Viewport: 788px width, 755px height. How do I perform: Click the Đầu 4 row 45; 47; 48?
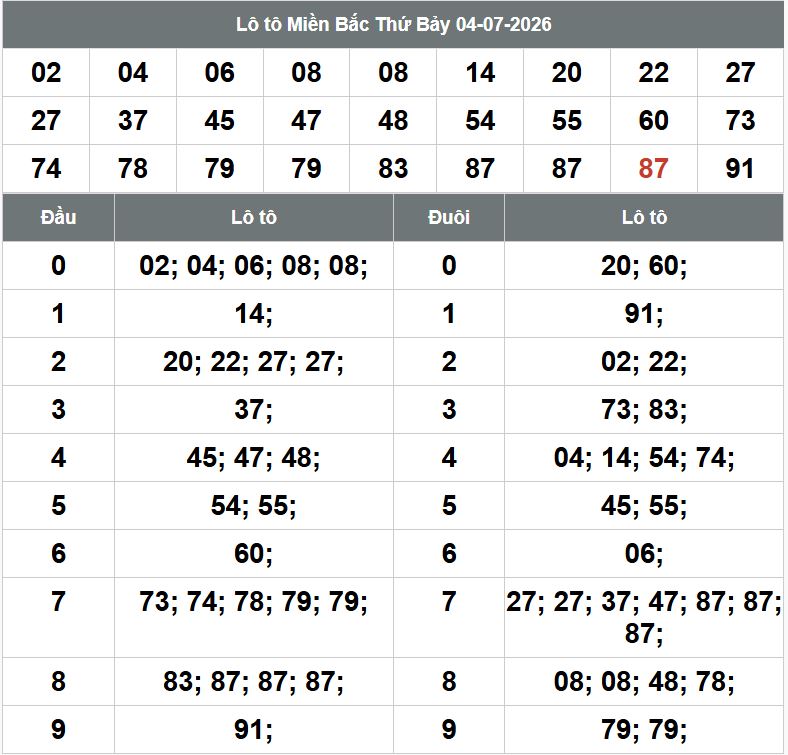253,458
